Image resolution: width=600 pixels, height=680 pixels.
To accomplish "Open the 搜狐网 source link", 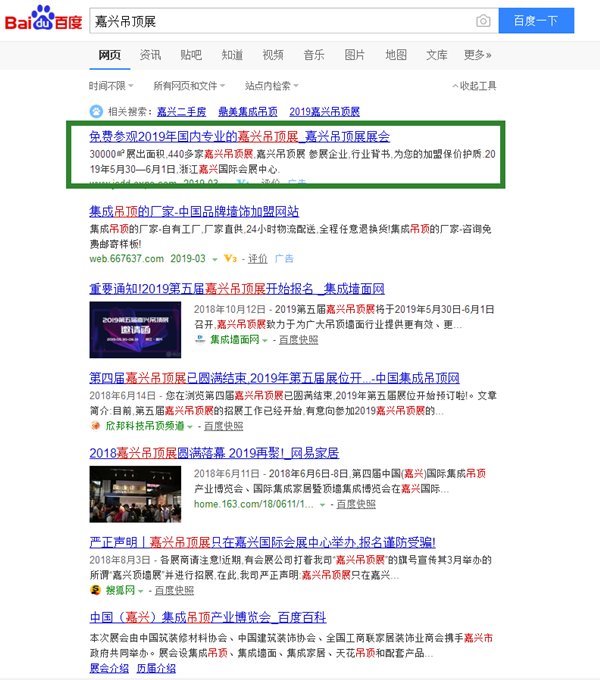I will 121,590.
